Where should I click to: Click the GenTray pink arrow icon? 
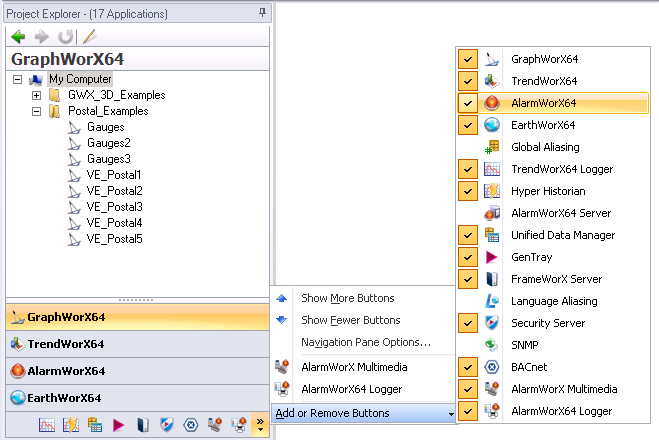coord(119,425)
